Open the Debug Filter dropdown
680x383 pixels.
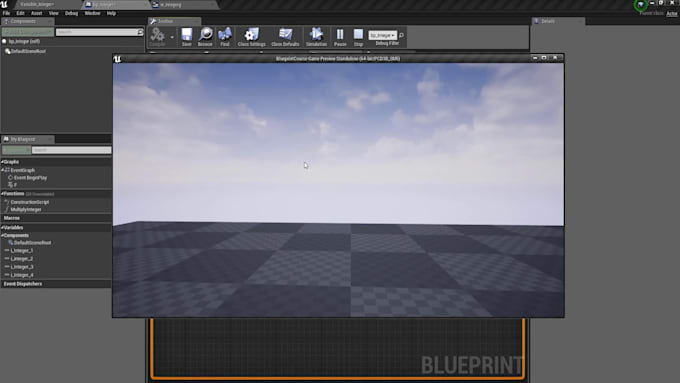[382, 35]
